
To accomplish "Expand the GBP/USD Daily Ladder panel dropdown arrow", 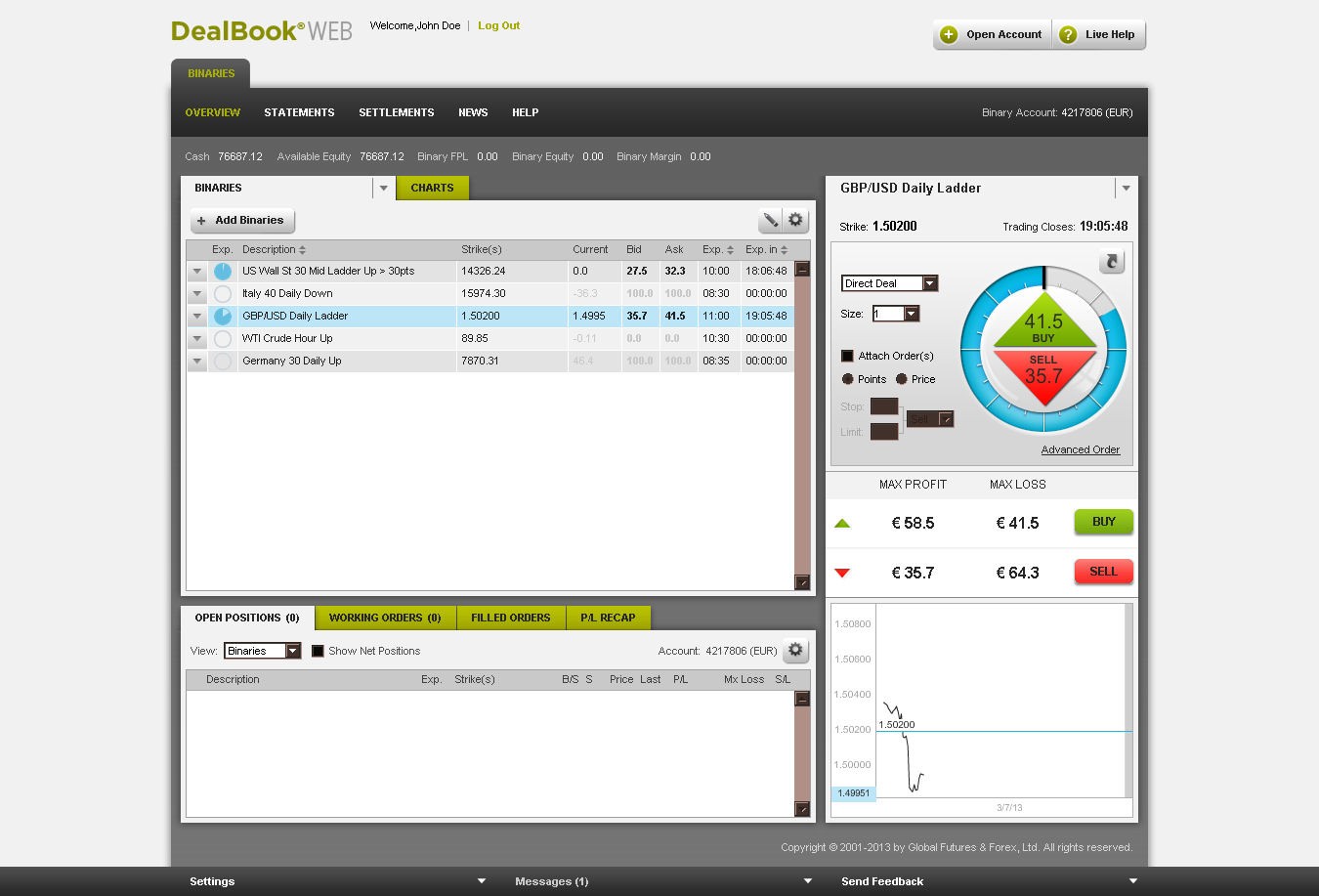I will [x=1126, y=188].
